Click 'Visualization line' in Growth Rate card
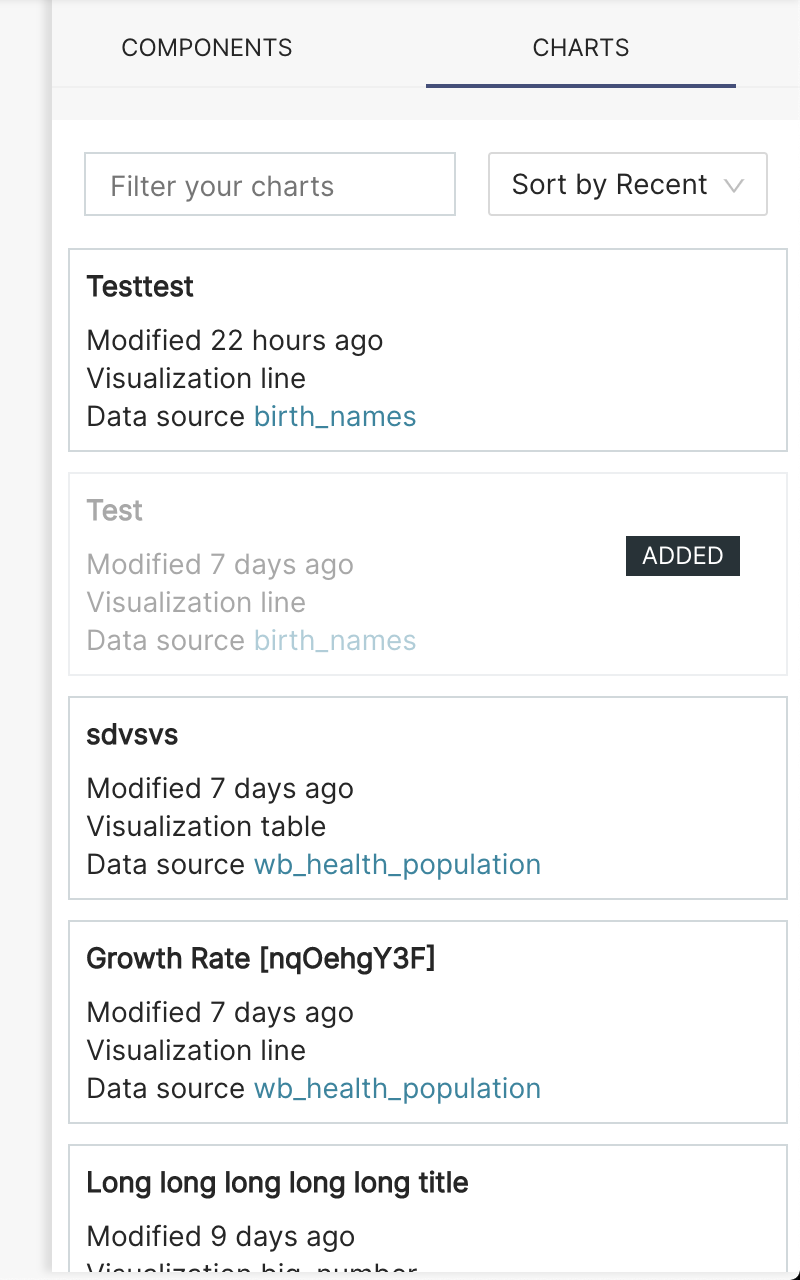 click(x=196, y=1051)
